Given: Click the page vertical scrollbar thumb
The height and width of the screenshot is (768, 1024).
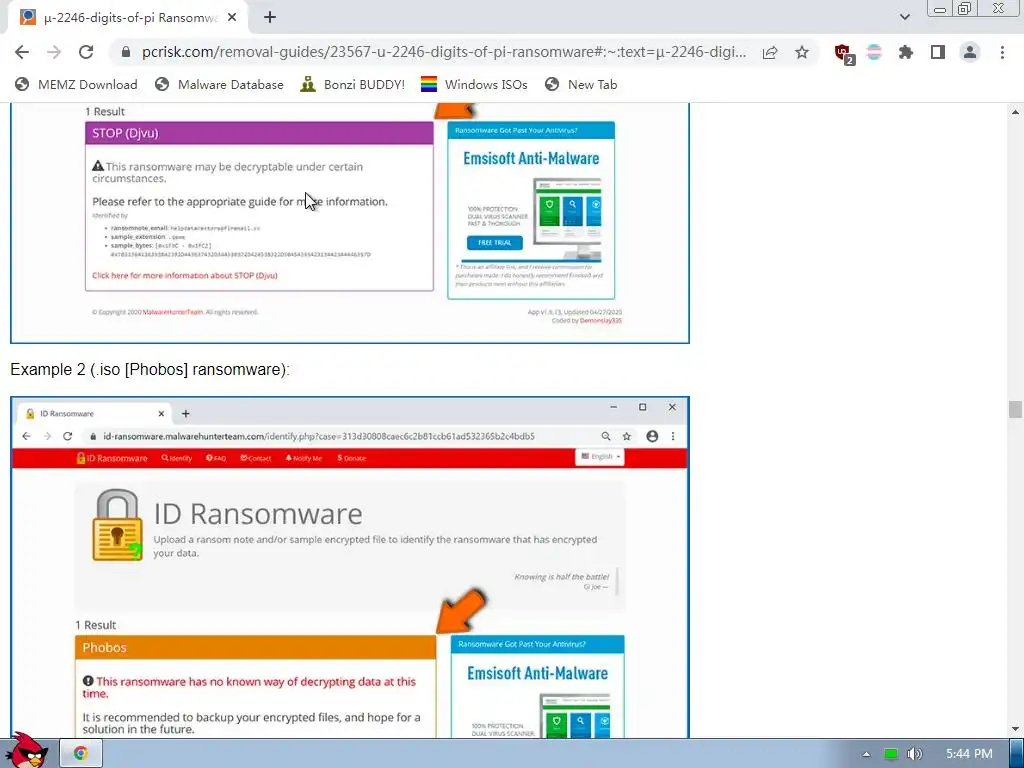Looking at the screenshot, I should (x=1015, y=409).
